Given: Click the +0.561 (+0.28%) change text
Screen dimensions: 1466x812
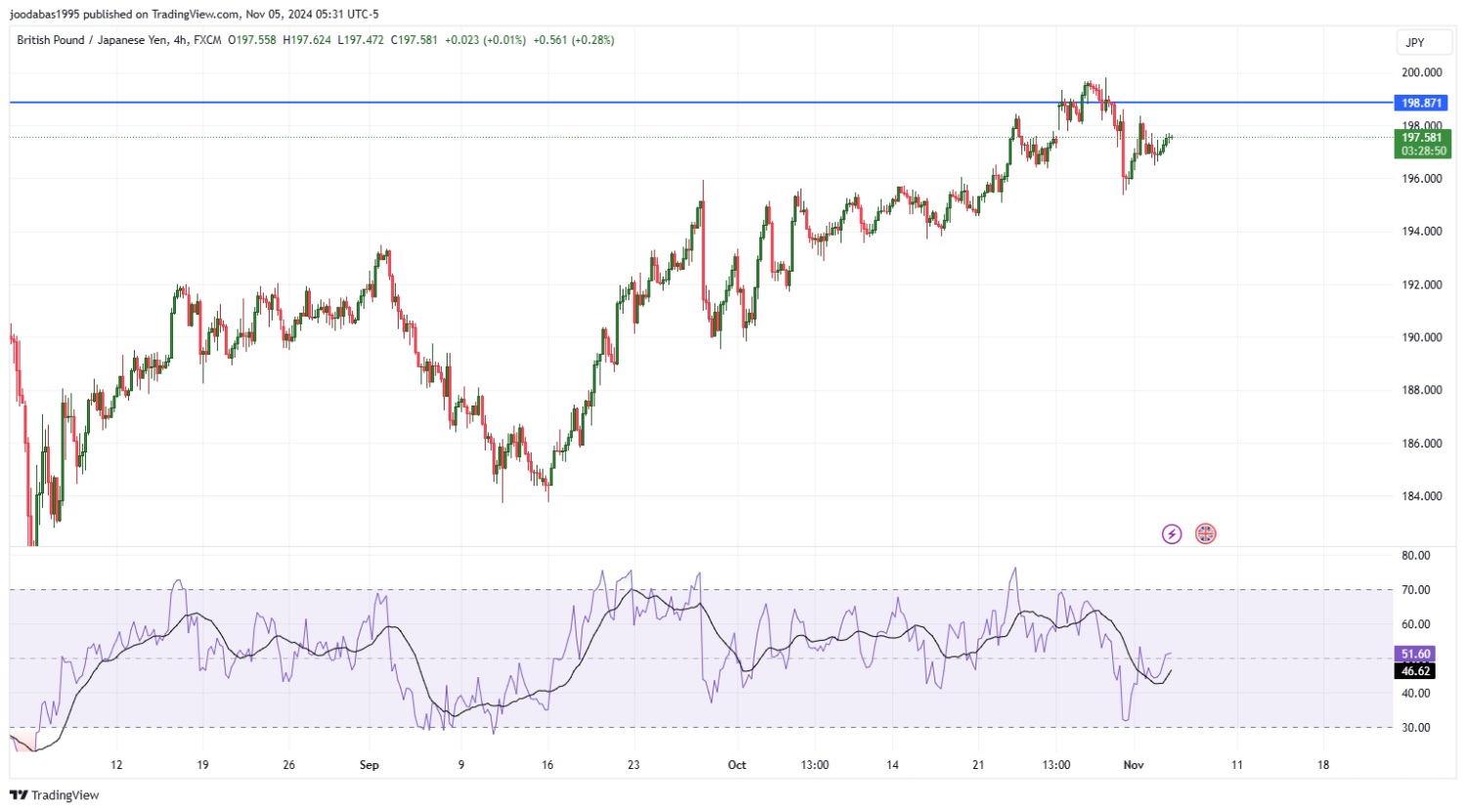Looking at the screenshot, I should click(574, 40).
